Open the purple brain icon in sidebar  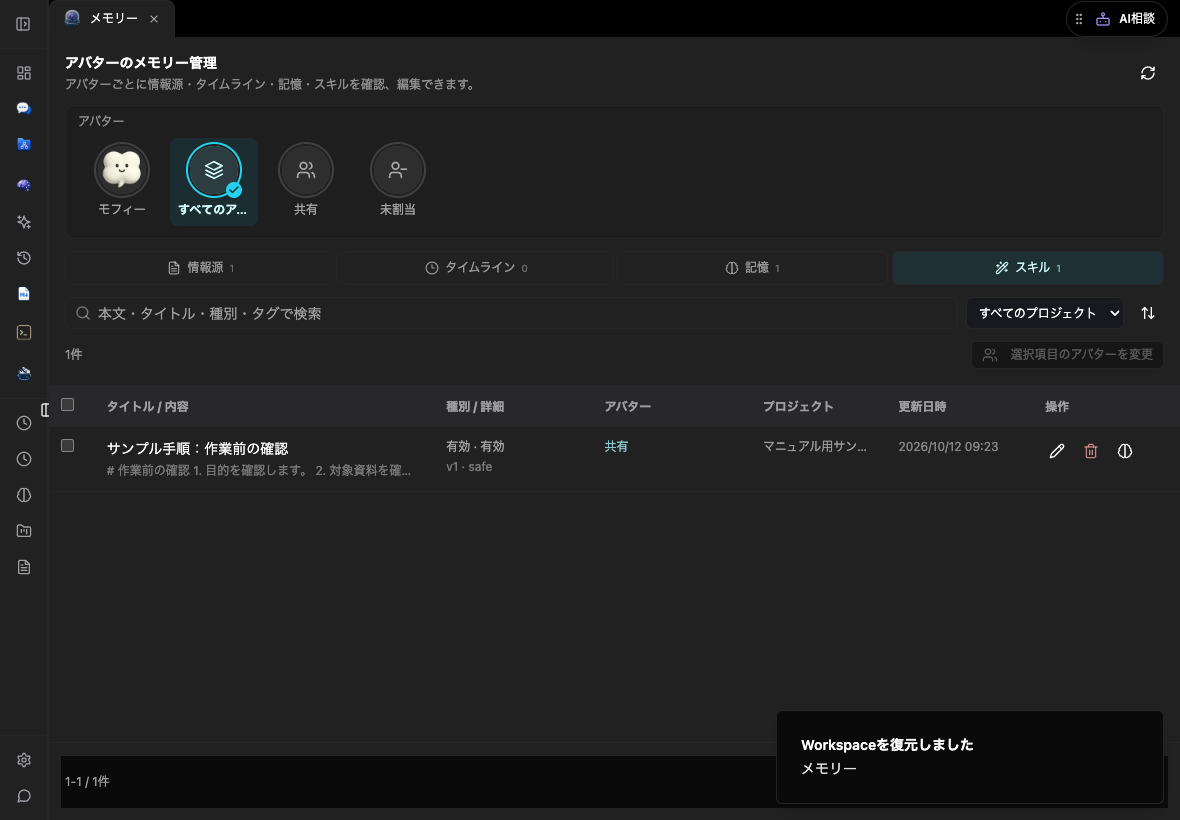pyautogui.click(x=23, y=185)
